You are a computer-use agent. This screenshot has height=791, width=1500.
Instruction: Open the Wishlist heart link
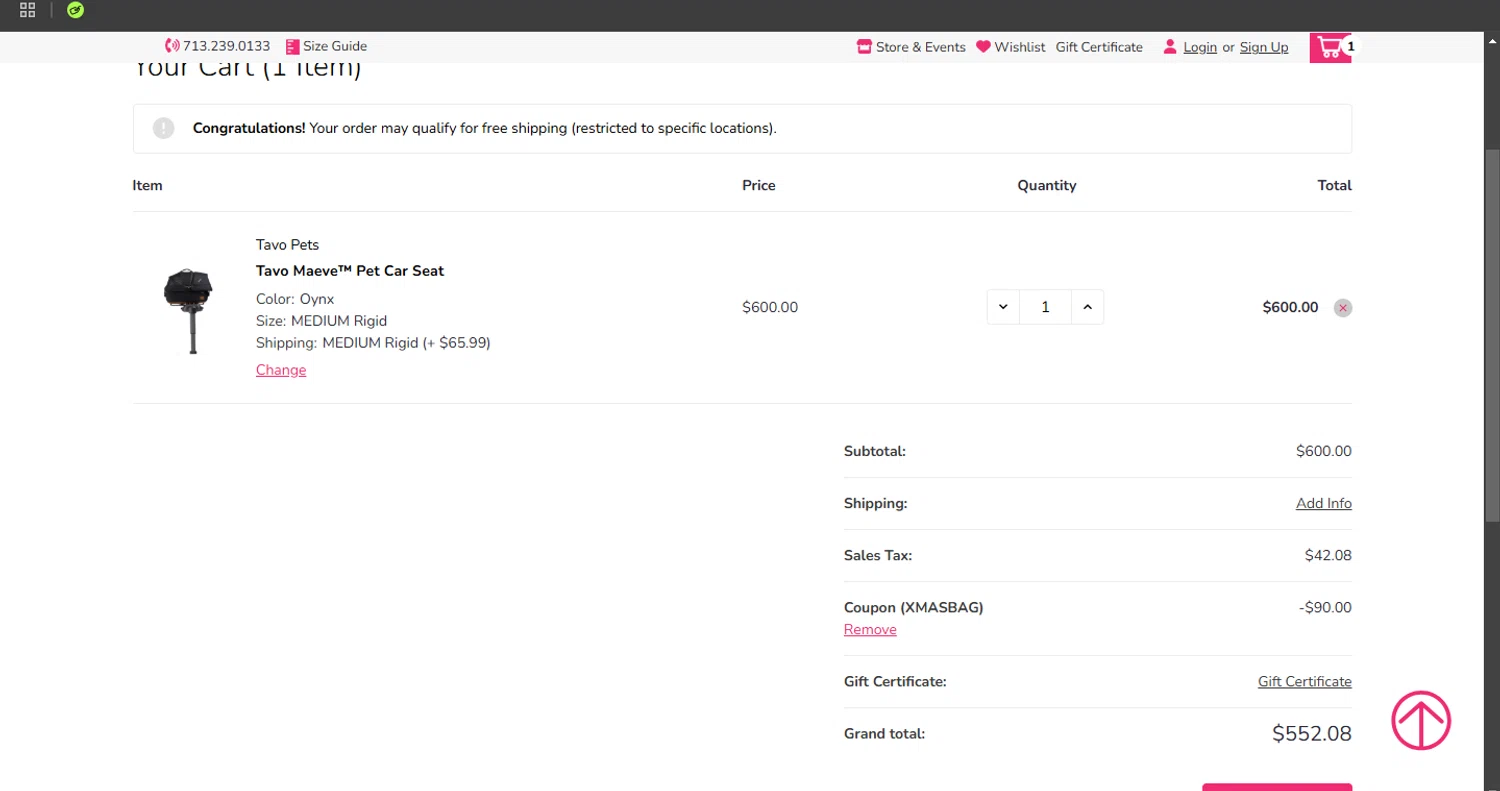coord(1011,47)
